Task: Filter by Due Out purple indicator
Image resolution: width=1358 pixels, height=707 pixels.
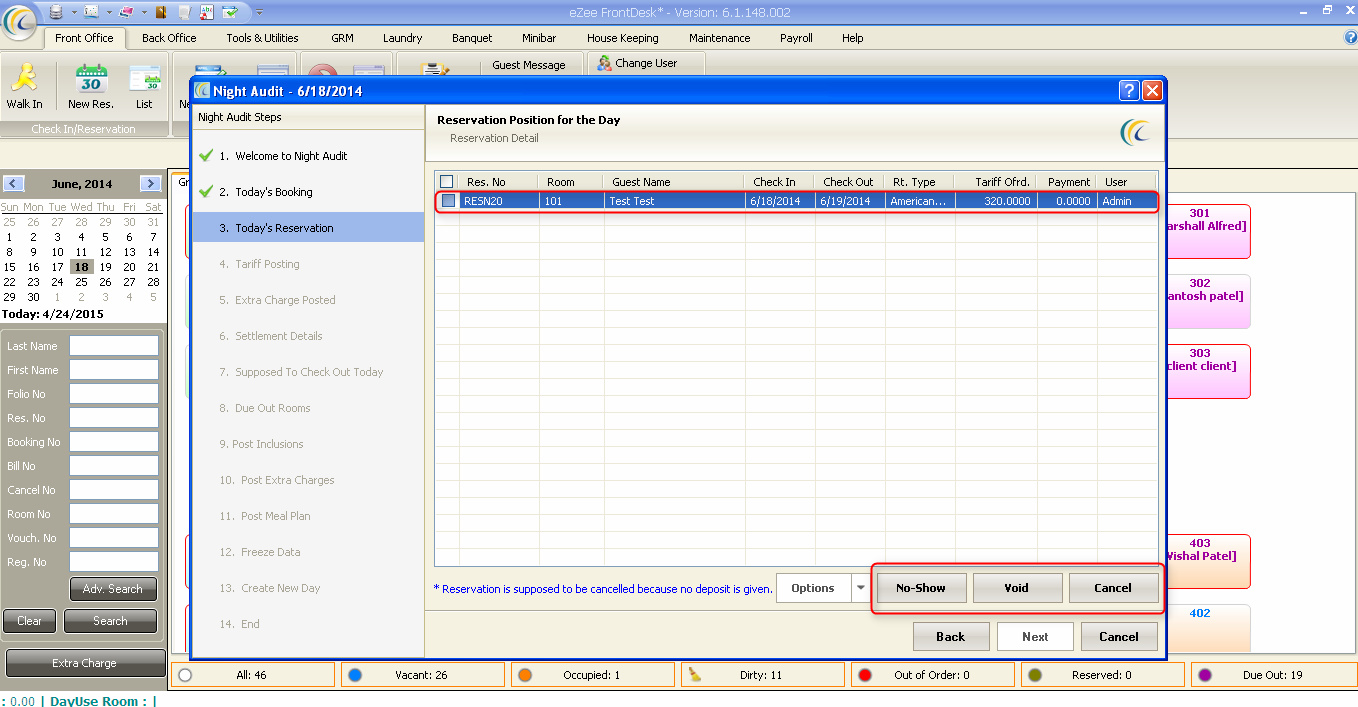Action: click(1204, 675)
